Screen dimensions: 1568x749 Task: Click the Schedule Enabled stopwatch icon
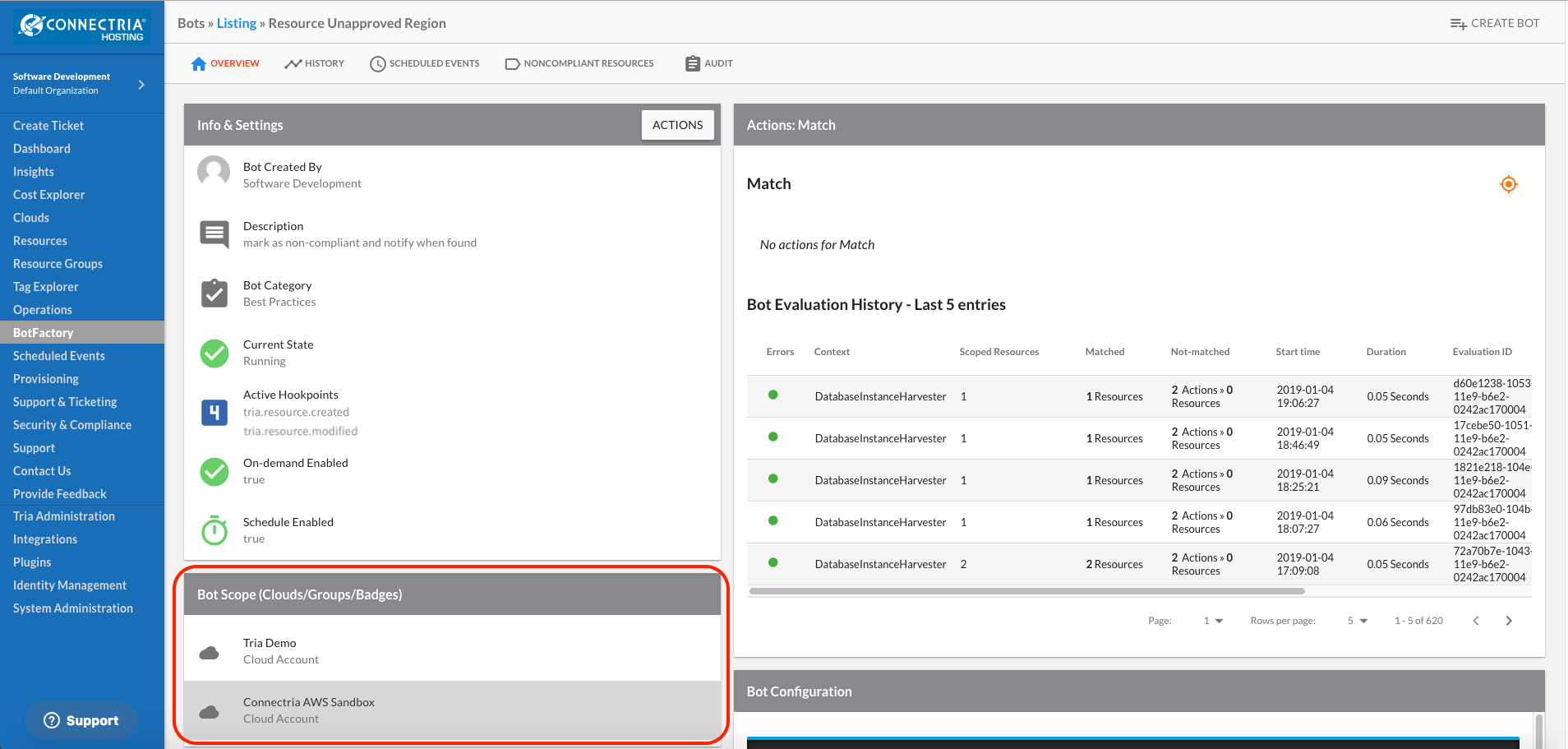[214, 530]
